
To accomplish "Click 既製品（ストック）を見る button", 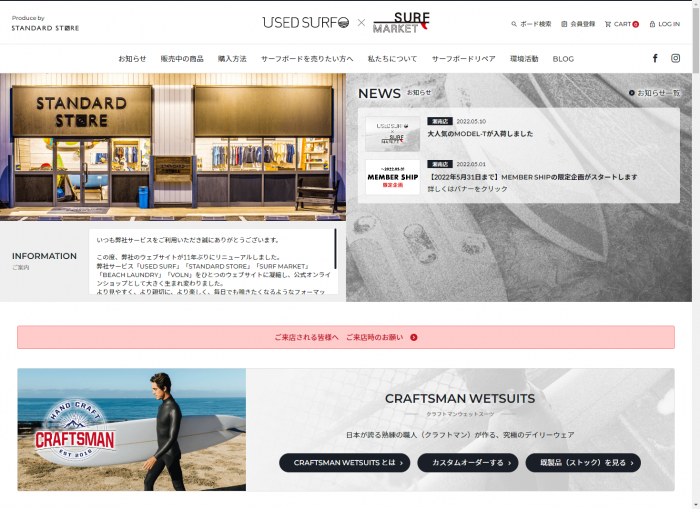I will tap(583, 462).
